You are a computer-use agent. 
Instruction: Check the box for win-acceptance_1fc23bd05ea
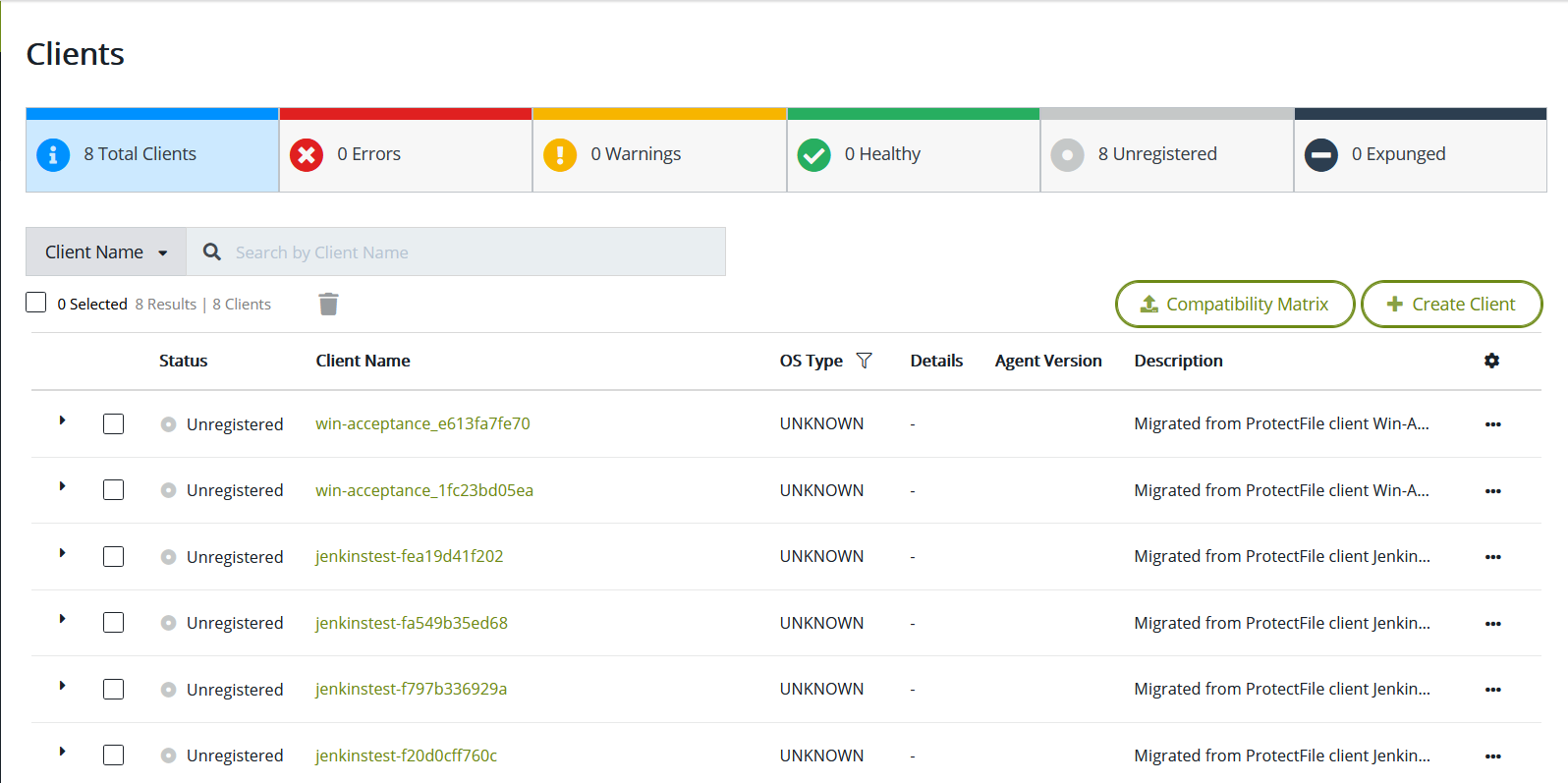pyautogui.click(x=114, y=490)
